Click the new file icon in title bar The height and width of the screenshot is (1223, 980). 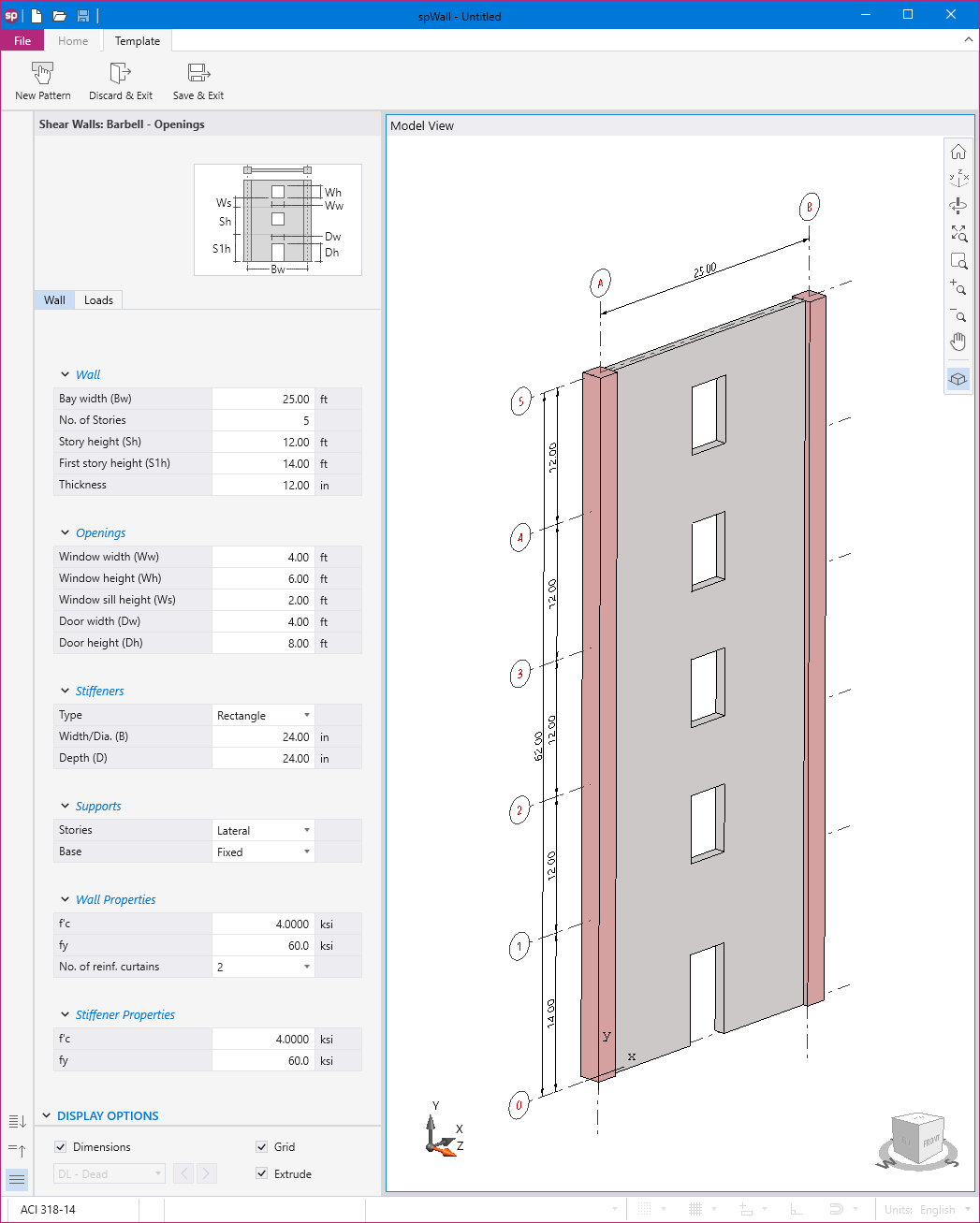pyautogui.click(x=37, y=16)
